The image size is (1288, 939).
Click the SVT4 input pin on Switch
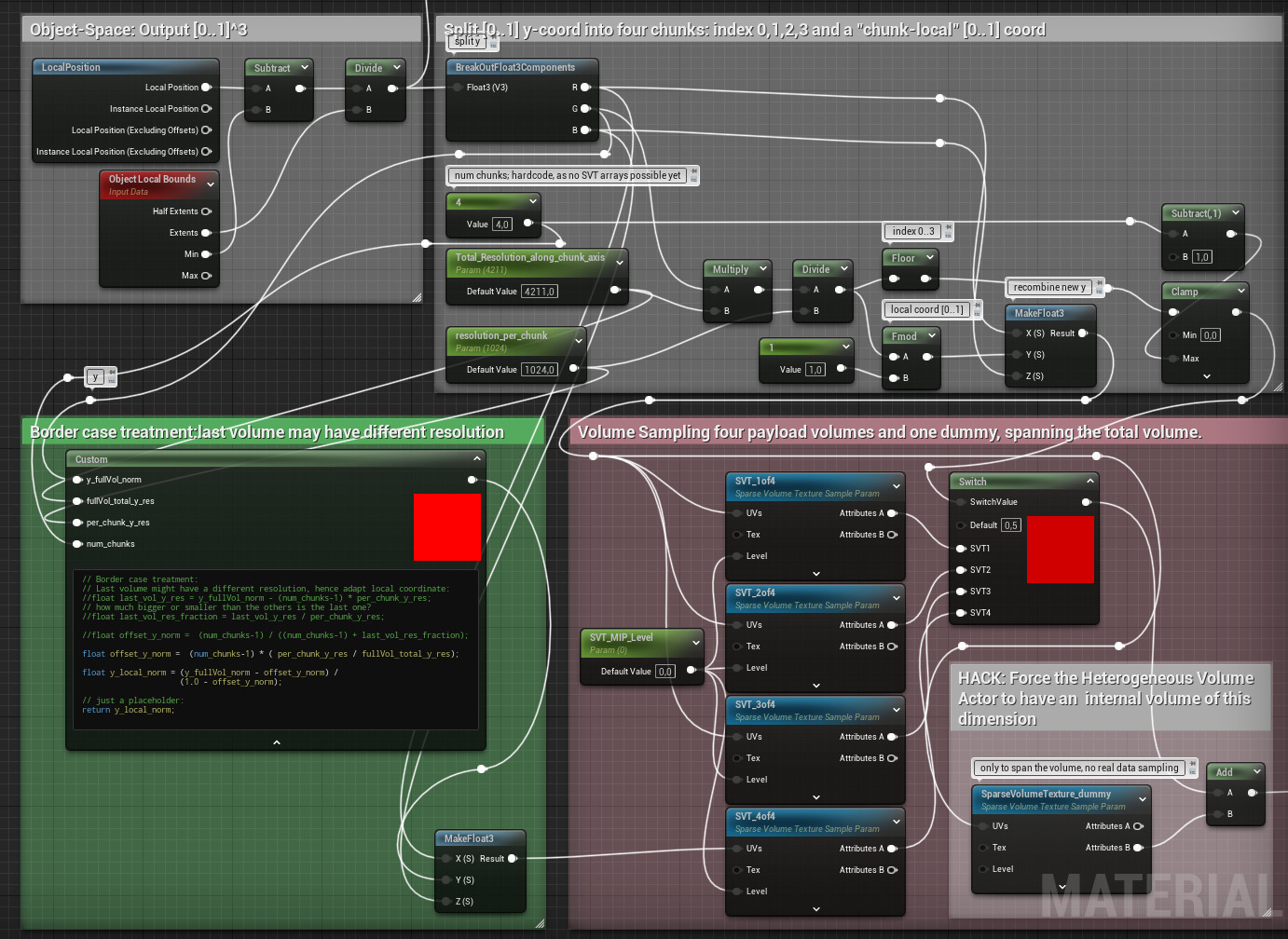point(961,613)
